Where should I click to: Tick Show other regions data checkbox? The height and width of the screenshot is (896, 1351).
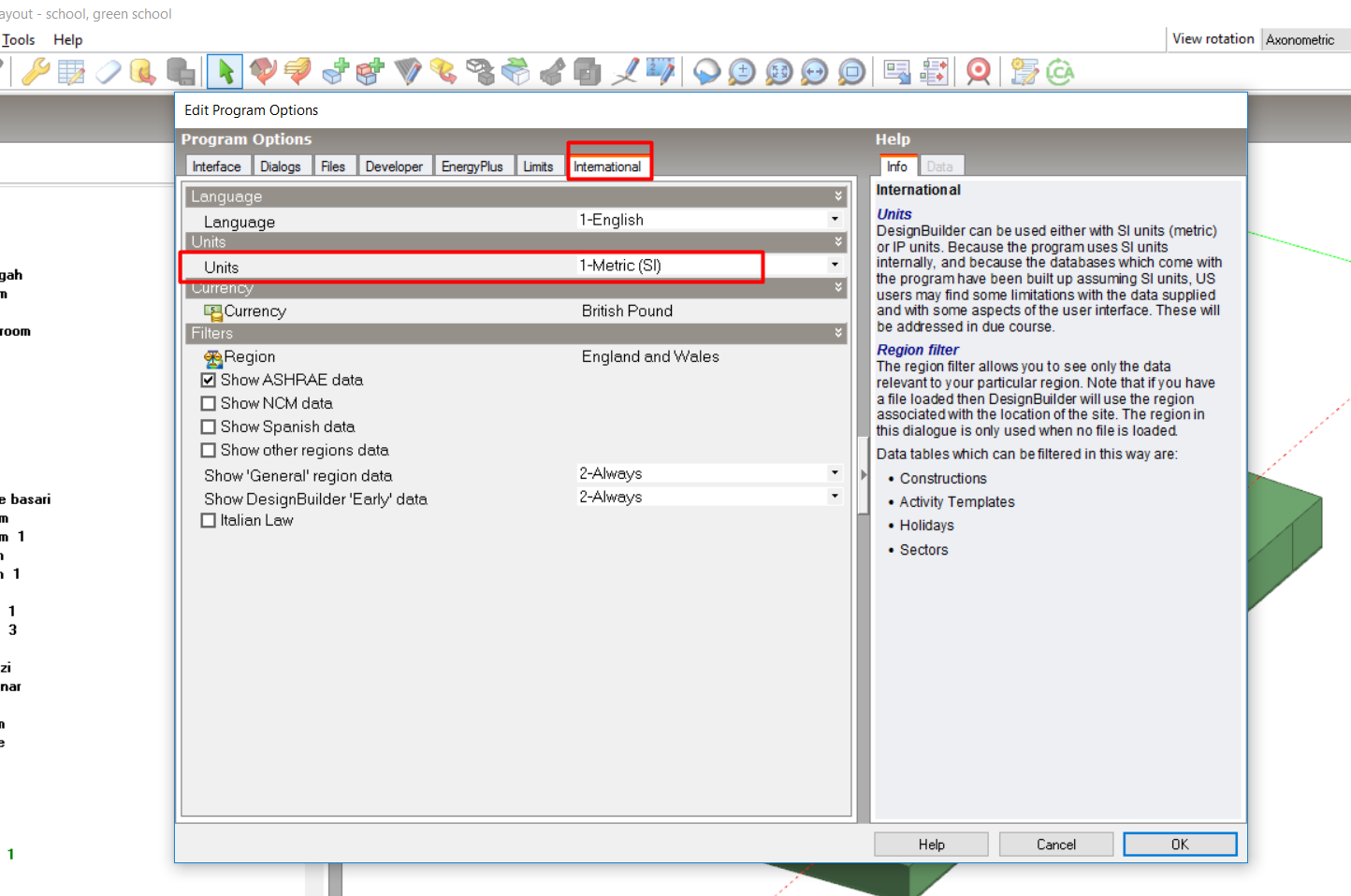click(209, 451)
